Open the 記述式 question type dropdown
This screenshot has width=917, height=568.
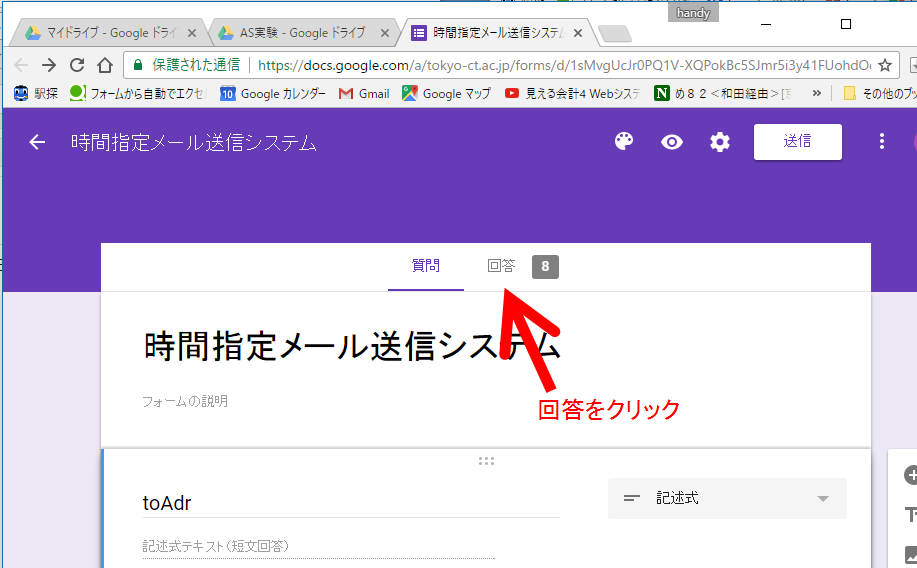click(x=727, y=498)
